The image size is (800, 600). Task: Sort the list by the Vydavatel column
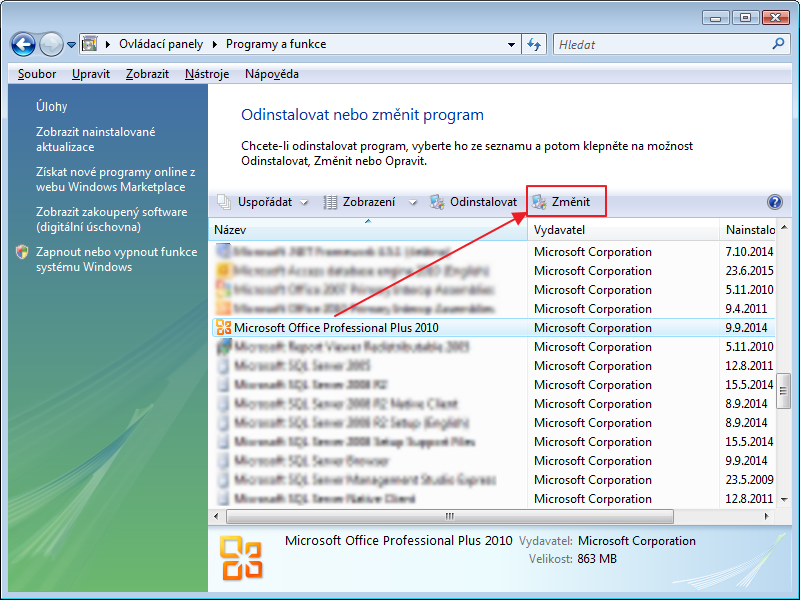[623, 230]
